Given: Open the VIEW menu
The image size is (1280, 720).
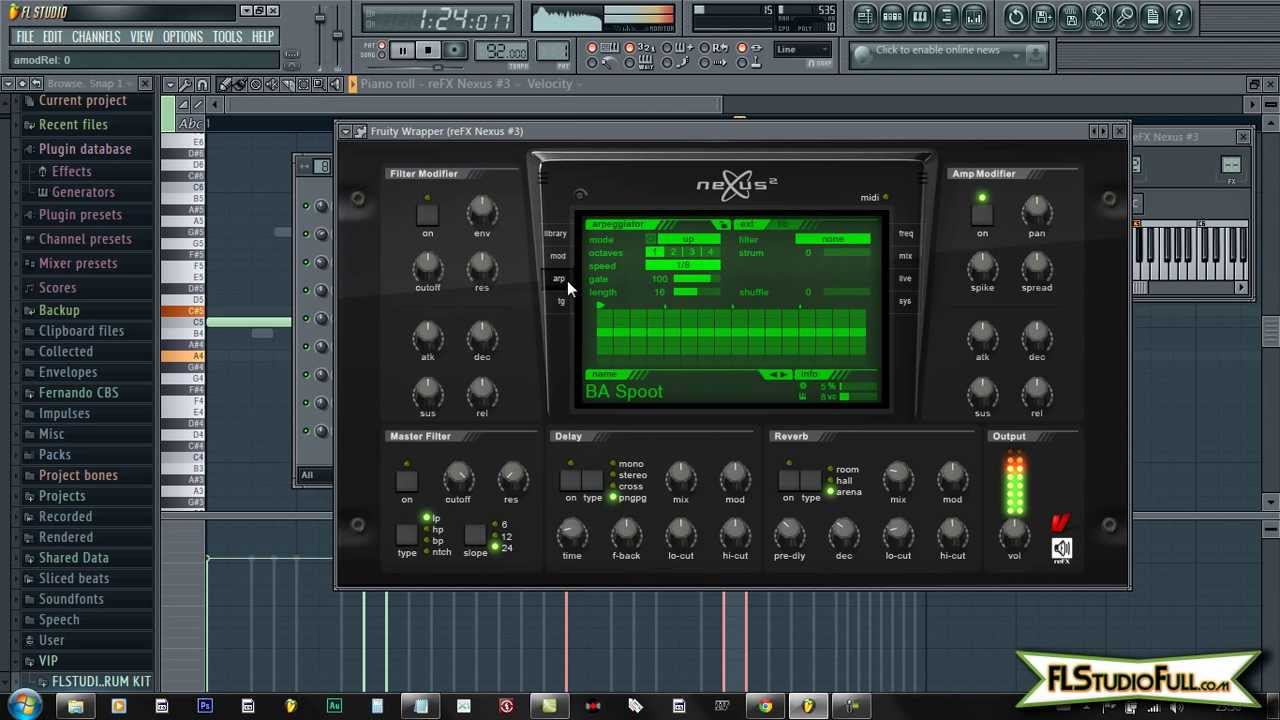Looking at the screenshot, I should point(141,37).
